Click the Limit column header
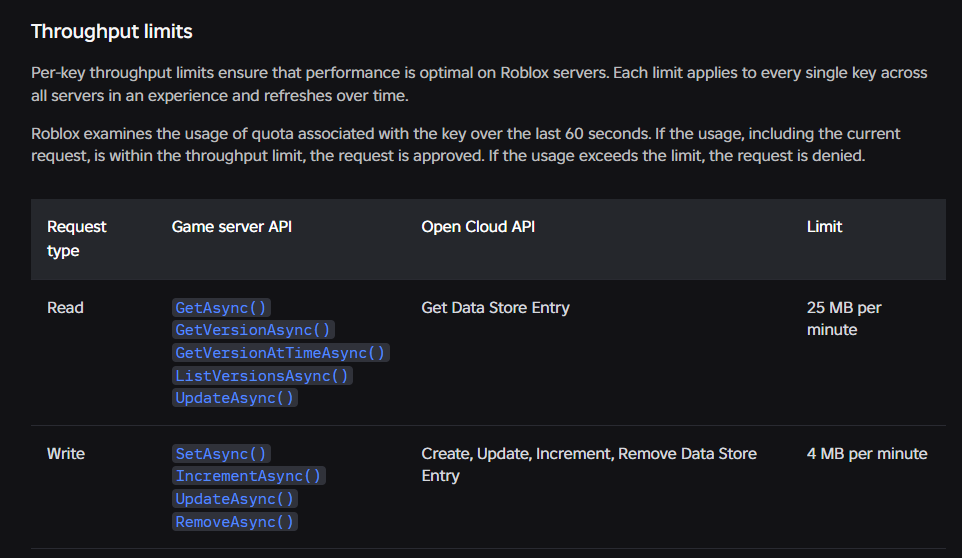This screenshot has height=558, width=962. [824, 227]
